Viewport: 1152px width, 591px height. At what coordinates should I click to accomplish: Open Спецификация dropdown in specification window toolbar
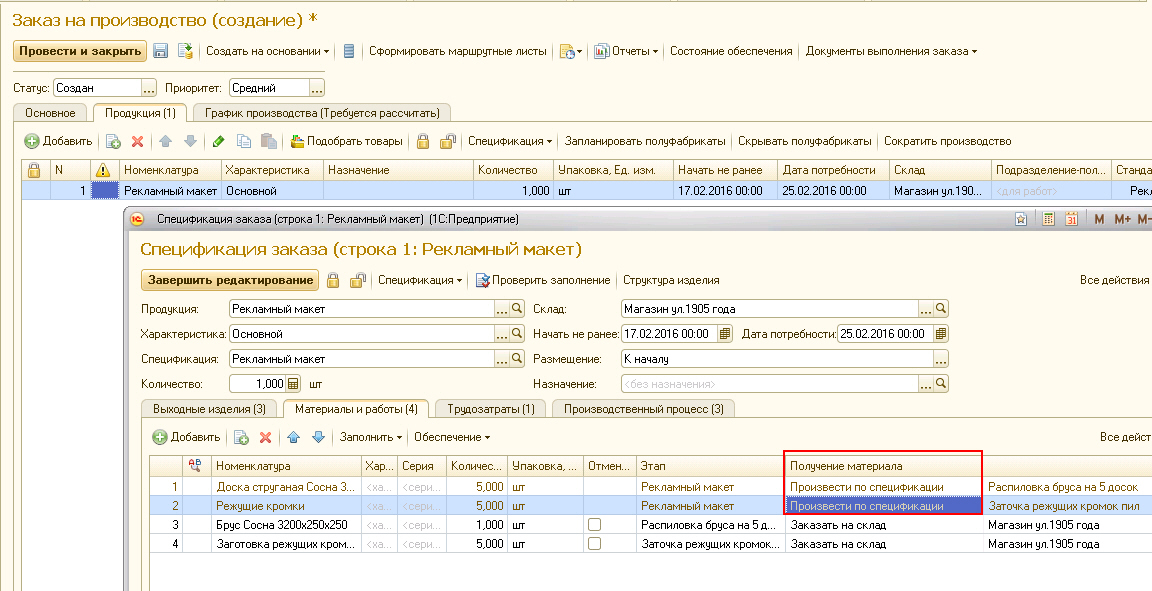tap(420, 280)
